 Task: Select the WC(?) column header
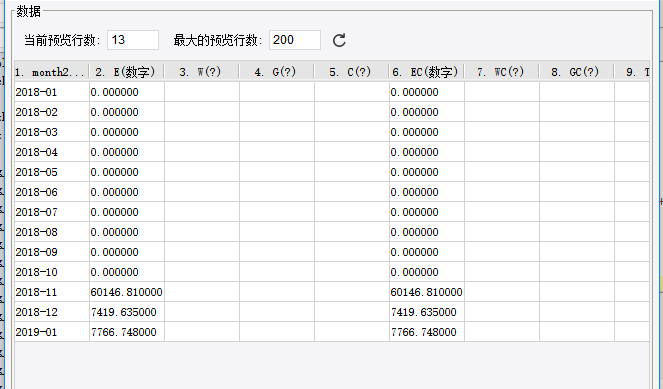[502, 72]
